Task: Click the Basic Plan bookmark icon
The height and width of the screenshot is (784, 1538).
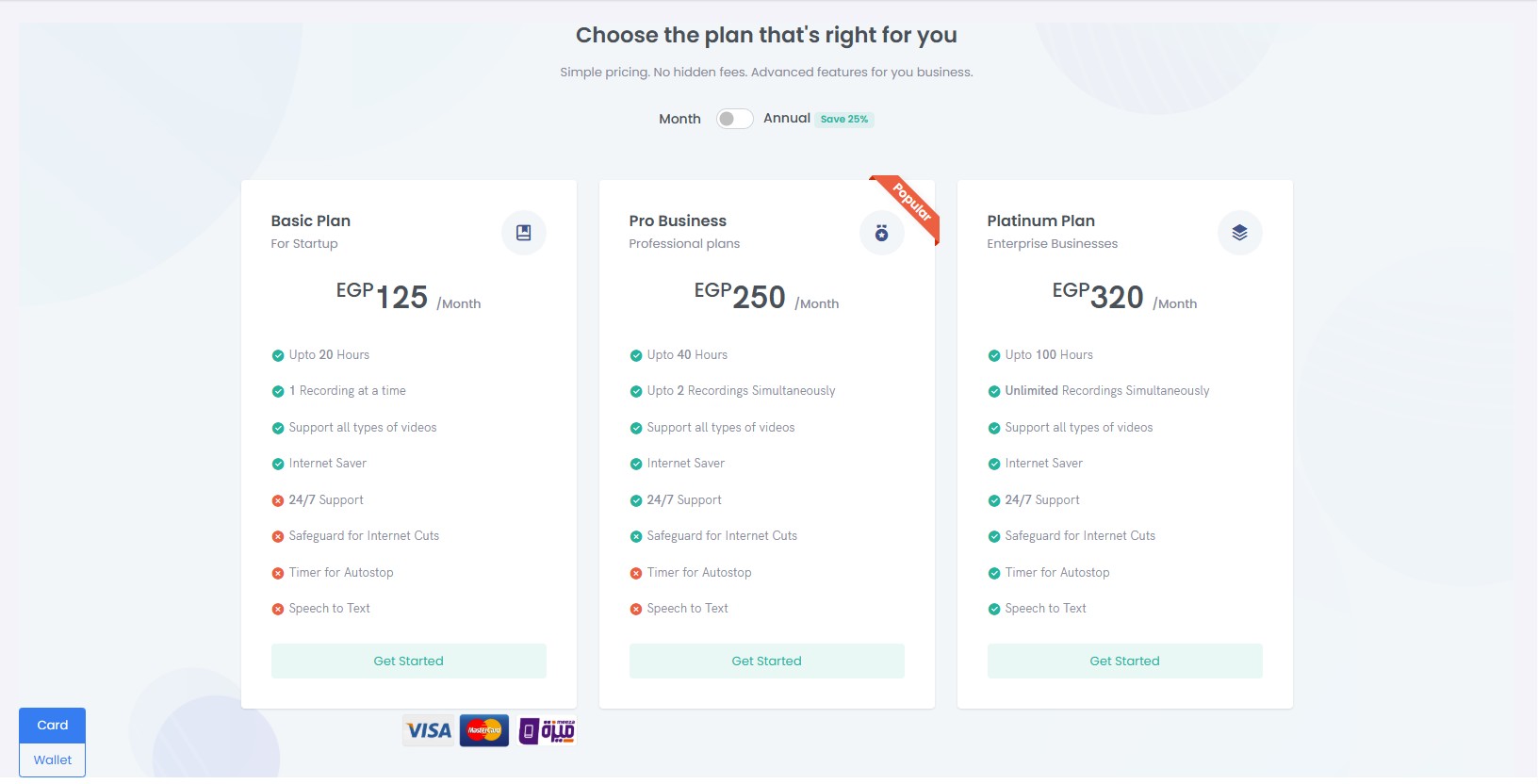Action: [x=524, y=233]
